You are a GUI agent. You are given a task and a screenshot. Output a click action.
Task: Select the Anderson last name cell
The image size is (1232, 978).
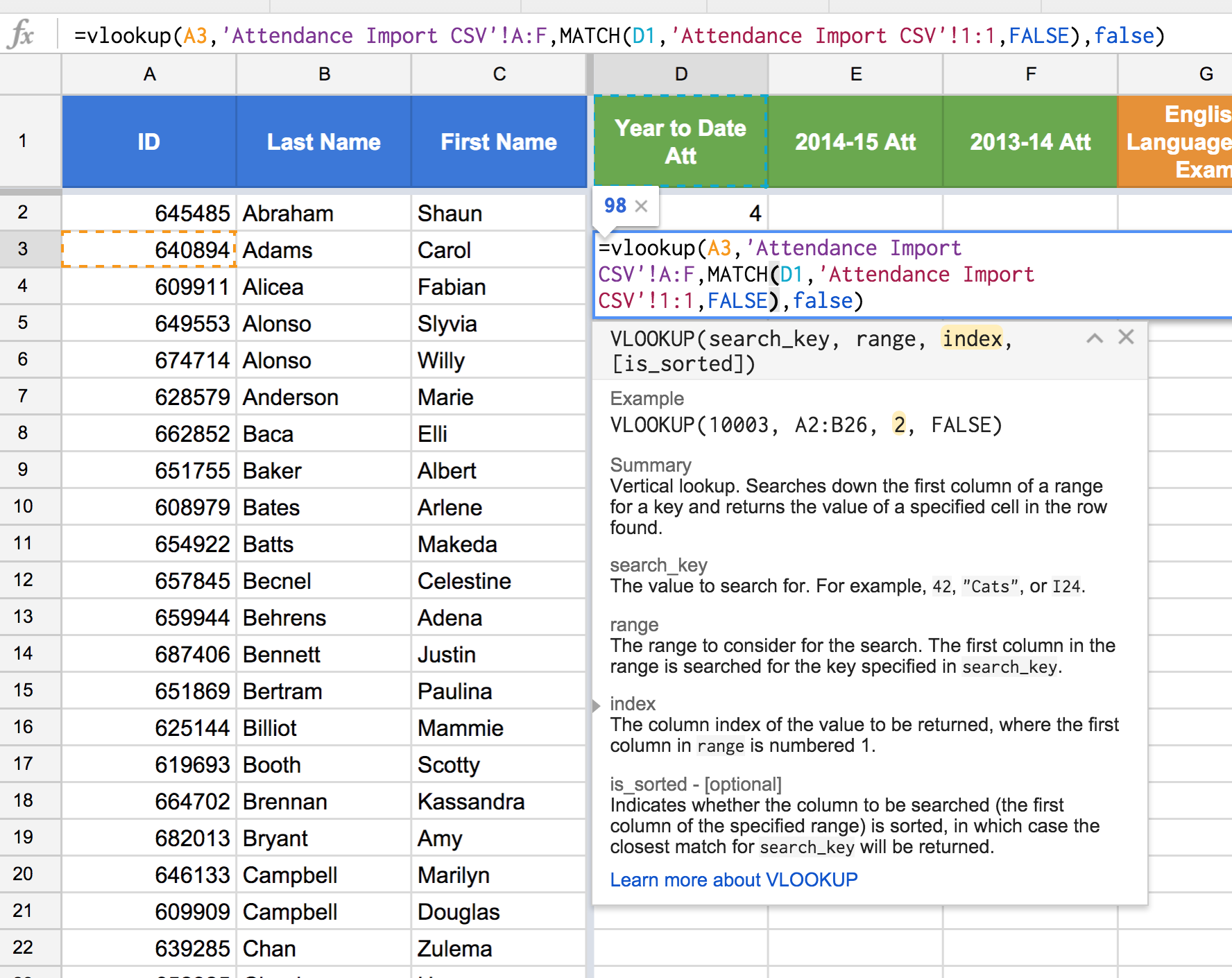tap(324, 397)
